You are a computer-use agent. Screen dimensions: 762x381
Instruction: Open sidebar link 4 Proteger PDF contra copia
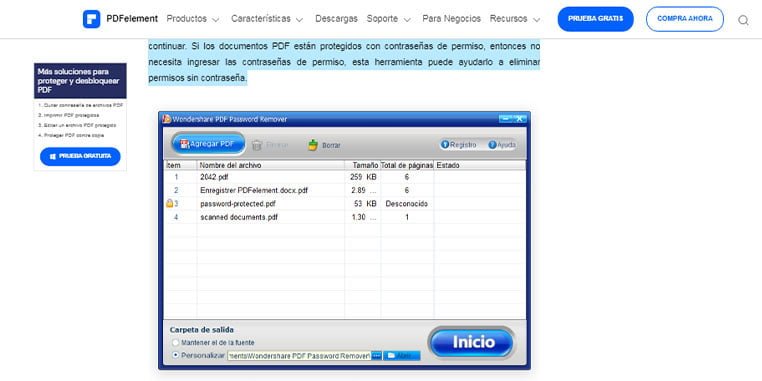point(71,136)
